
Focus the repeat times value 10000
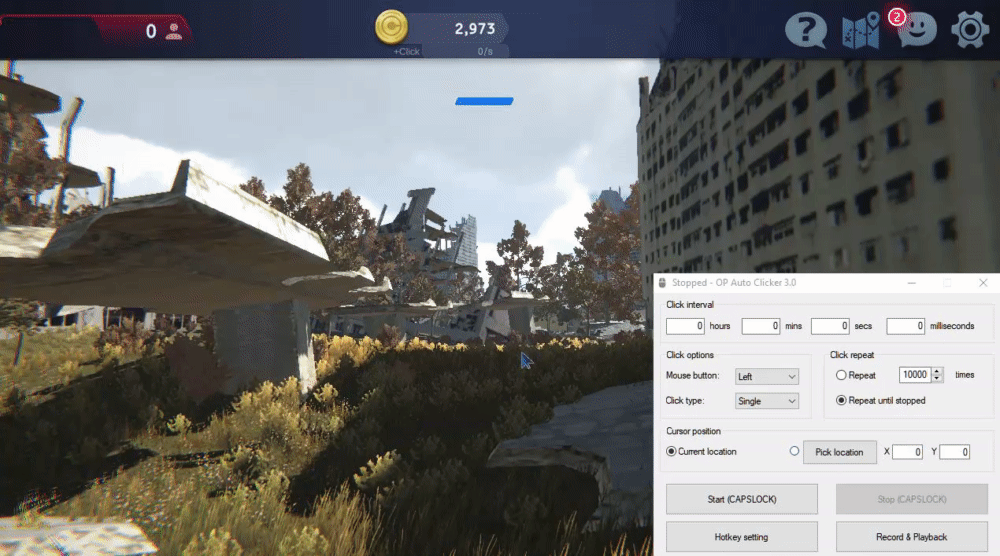click(x=915, y=375)
